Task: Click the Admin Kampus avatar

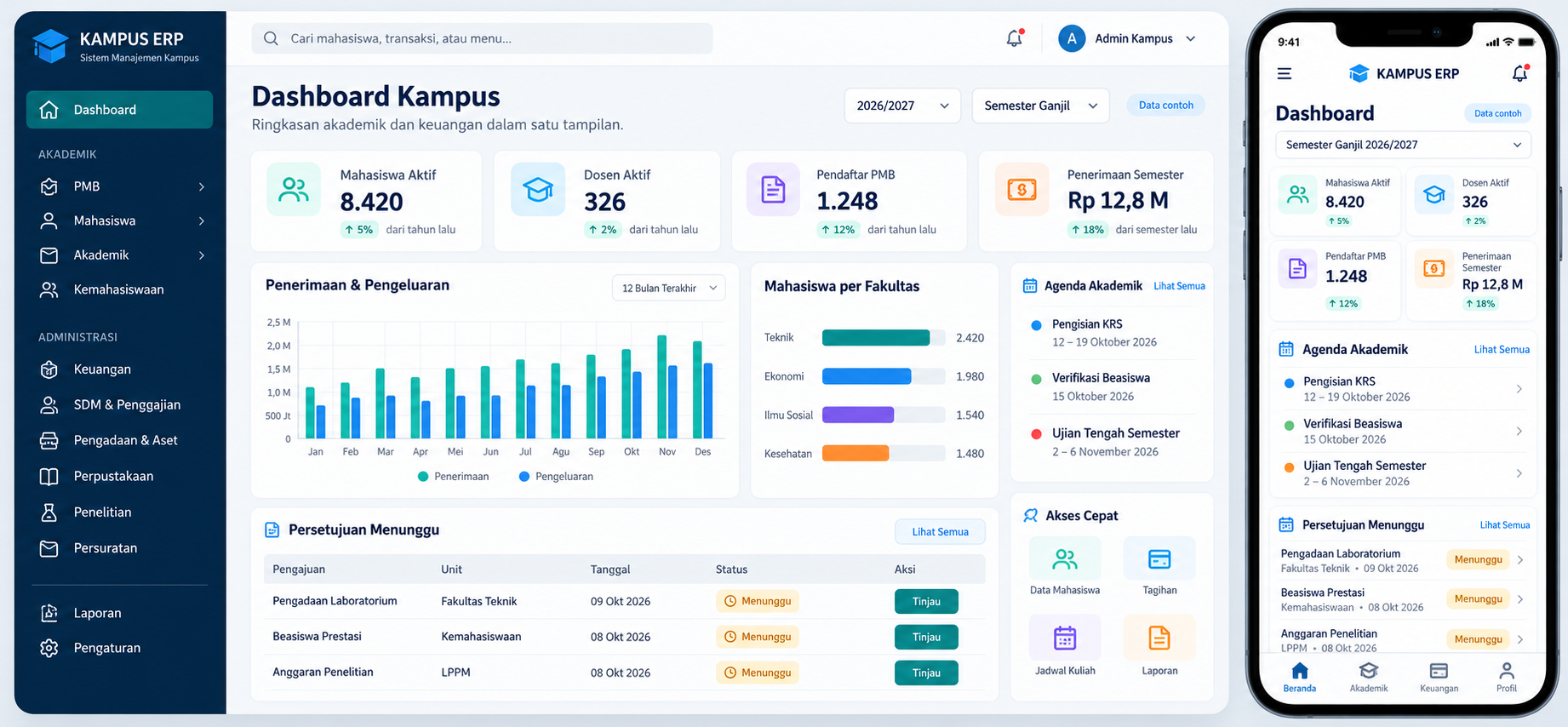Action: (1072, 38)
